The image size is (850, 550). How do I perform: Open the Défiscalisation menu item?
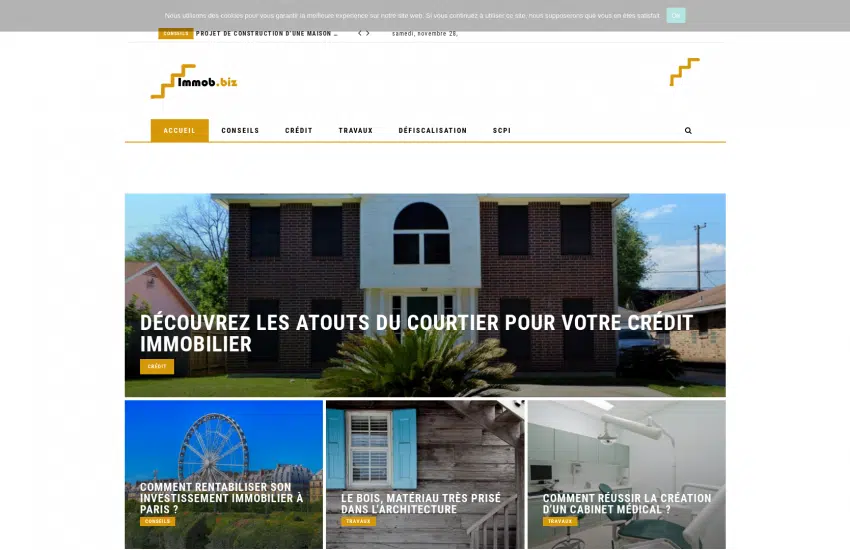pyautogui.click(x=433, y=131)
